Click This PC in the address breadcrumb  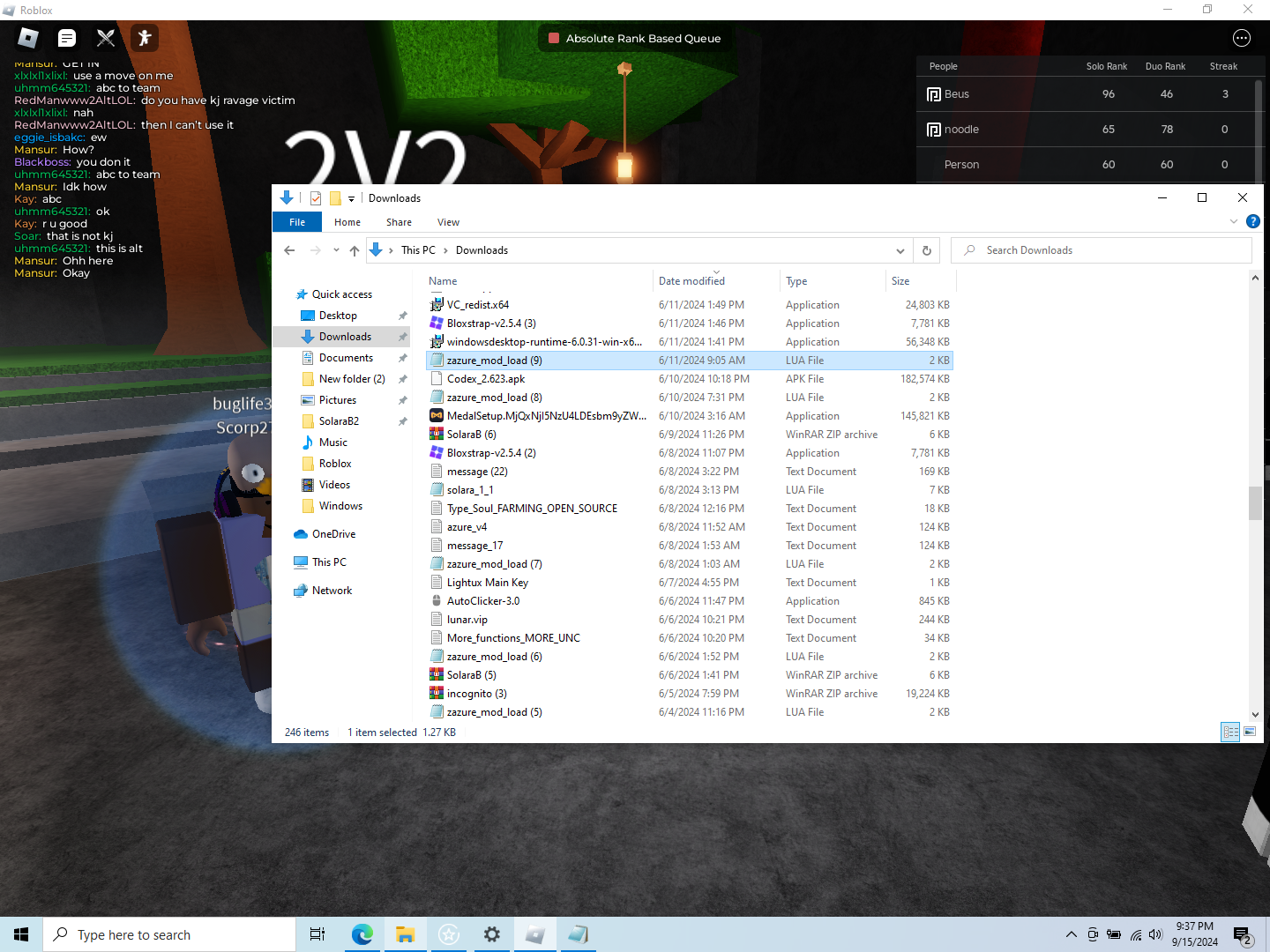[x=418, y=250]
